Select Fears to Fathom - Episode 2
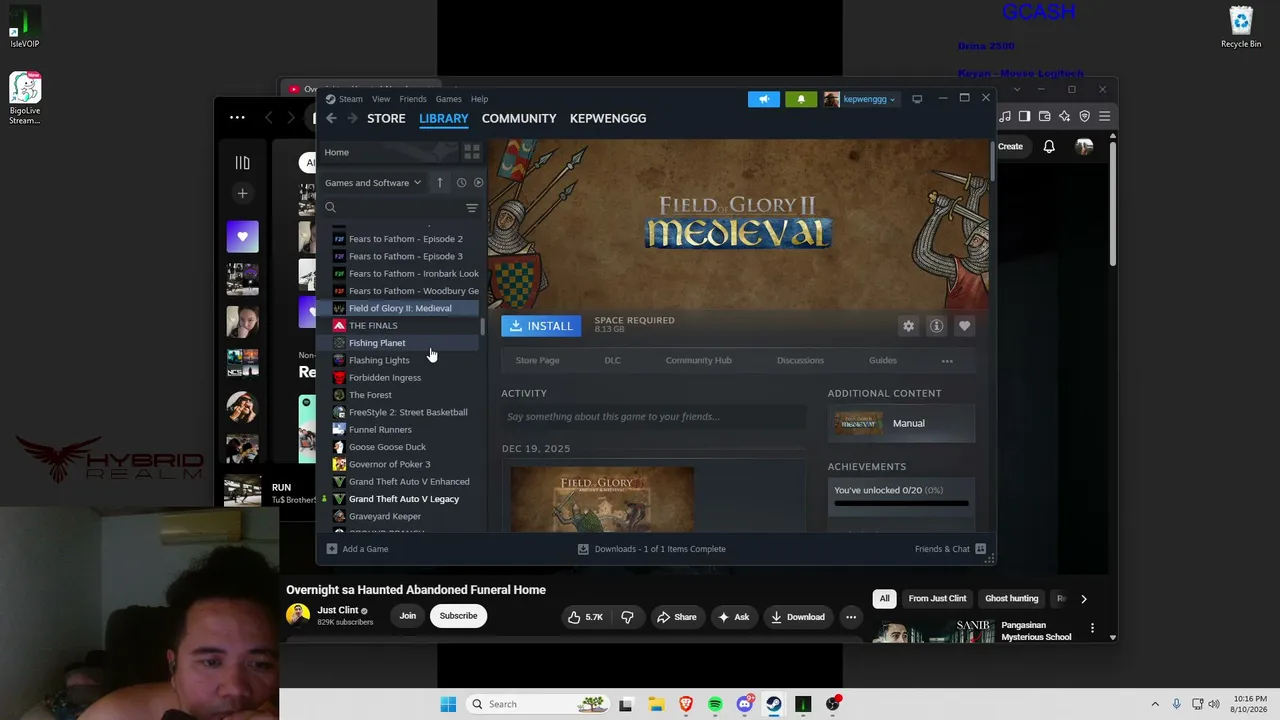The height and width of the screenshot is (720, 1280). click(406, 239)
